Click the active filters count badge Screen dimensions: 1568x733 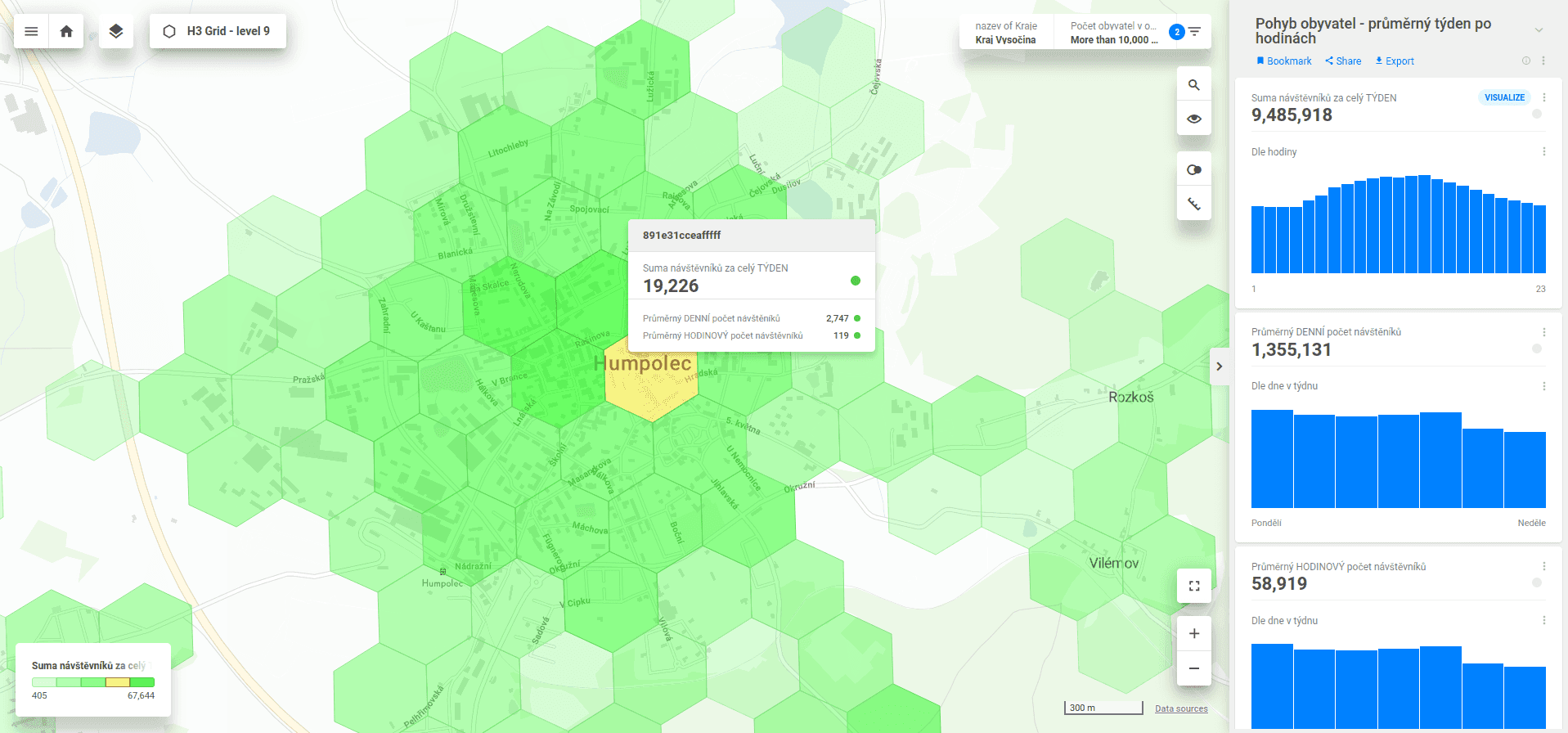click(x=1176, y=32)
